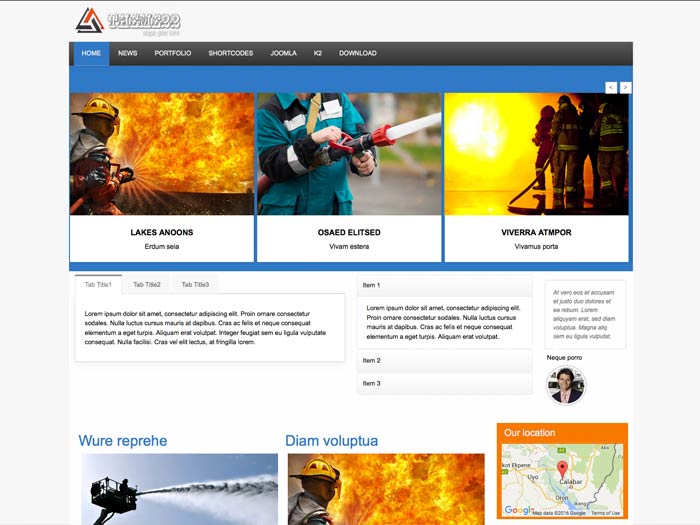Click the Neque porro avatar photo
Viewport: 700px width, 525px height.
pos(566,385)
